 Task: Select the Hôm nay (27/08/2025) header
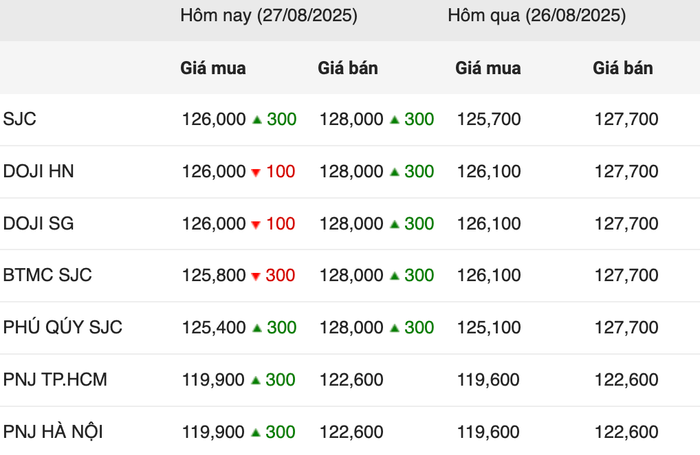(x=269, y=16)
